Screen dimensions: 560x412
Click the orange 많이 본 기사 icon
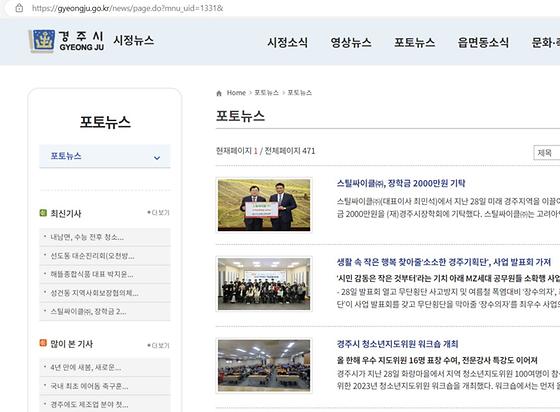43,343
